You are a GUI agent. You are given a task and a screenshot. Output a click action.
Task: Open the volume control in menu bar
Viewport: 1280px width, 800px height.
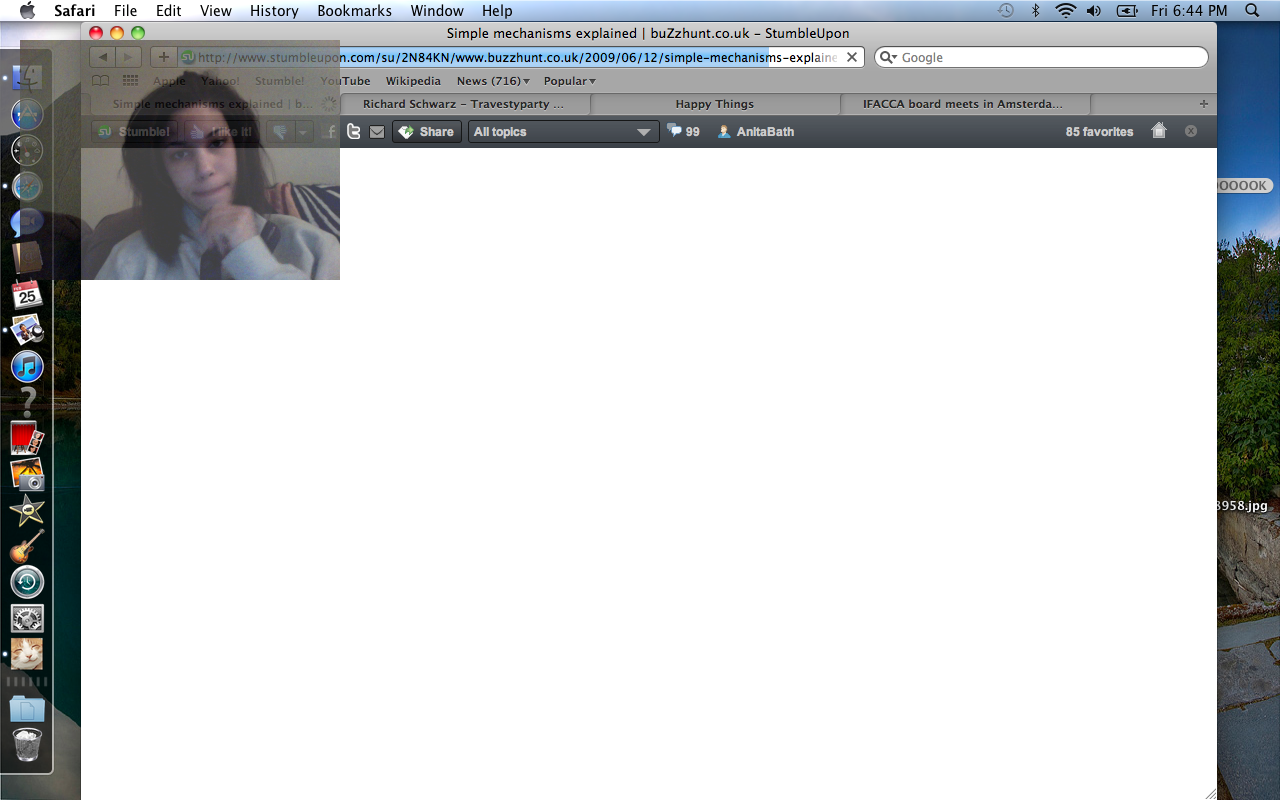(1094, 11)
